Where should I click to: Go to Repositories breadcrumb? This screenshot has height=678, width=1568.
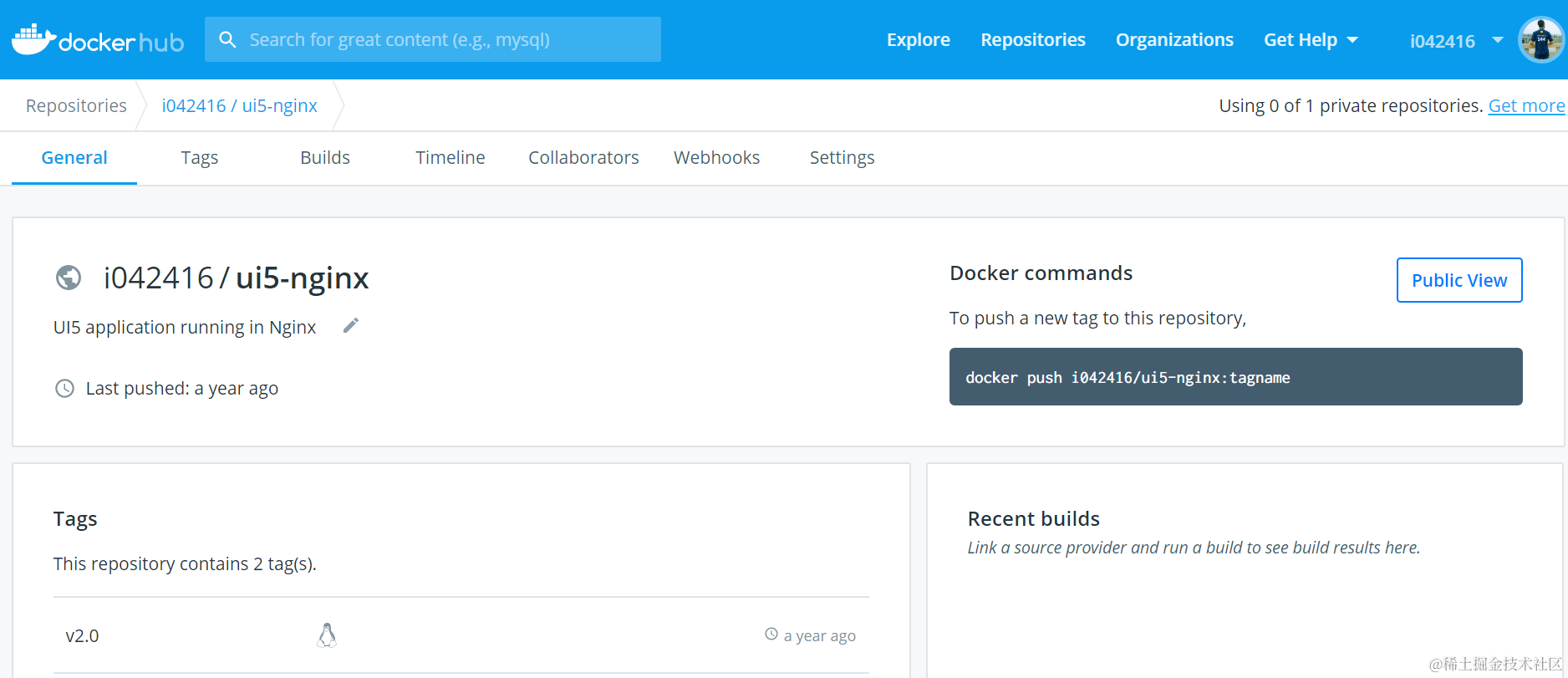(76, 105)
